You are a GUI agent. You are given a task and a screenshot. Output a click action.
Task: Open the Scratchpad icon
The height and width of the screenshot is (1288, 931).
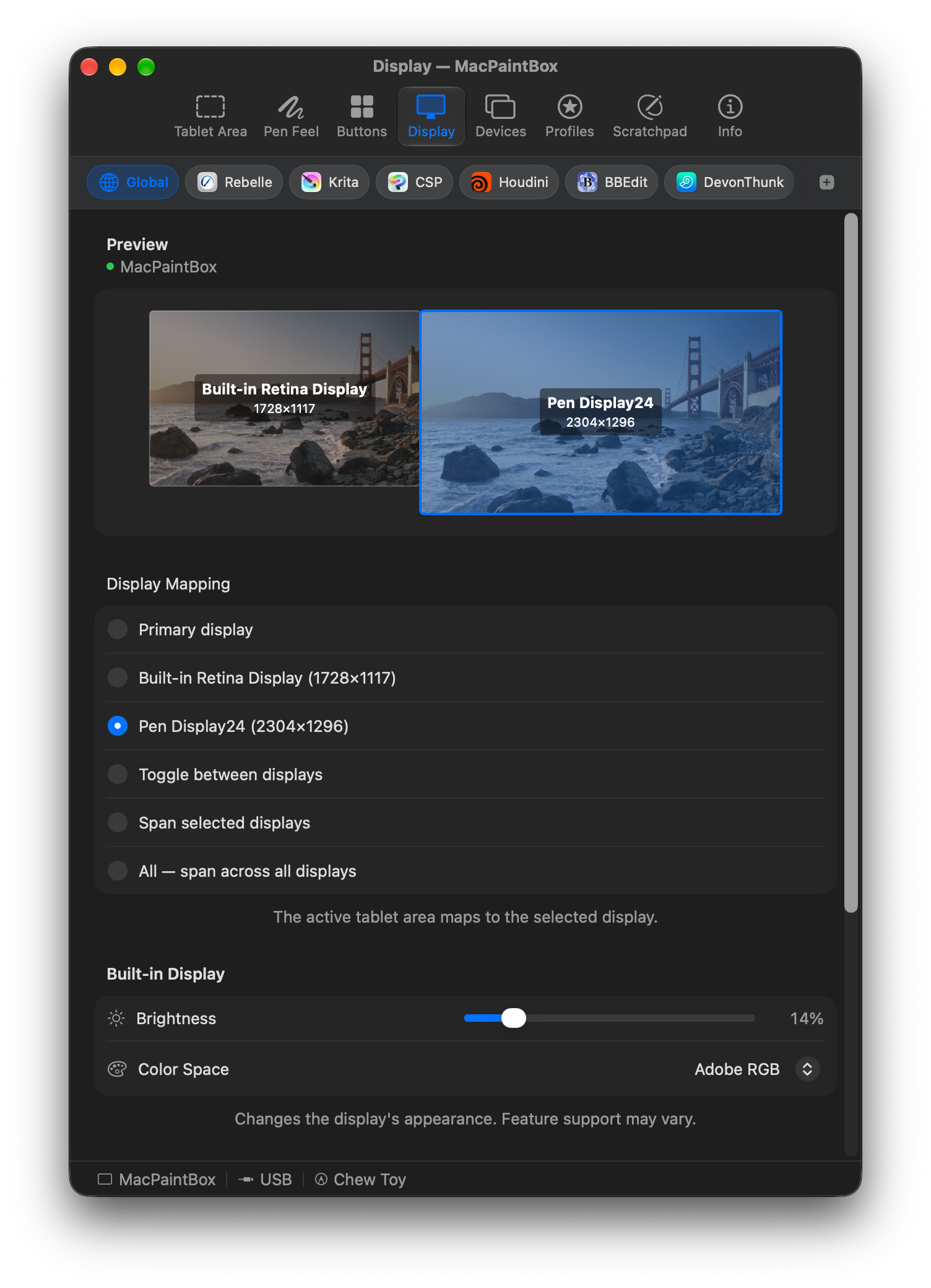click(650, 107)
